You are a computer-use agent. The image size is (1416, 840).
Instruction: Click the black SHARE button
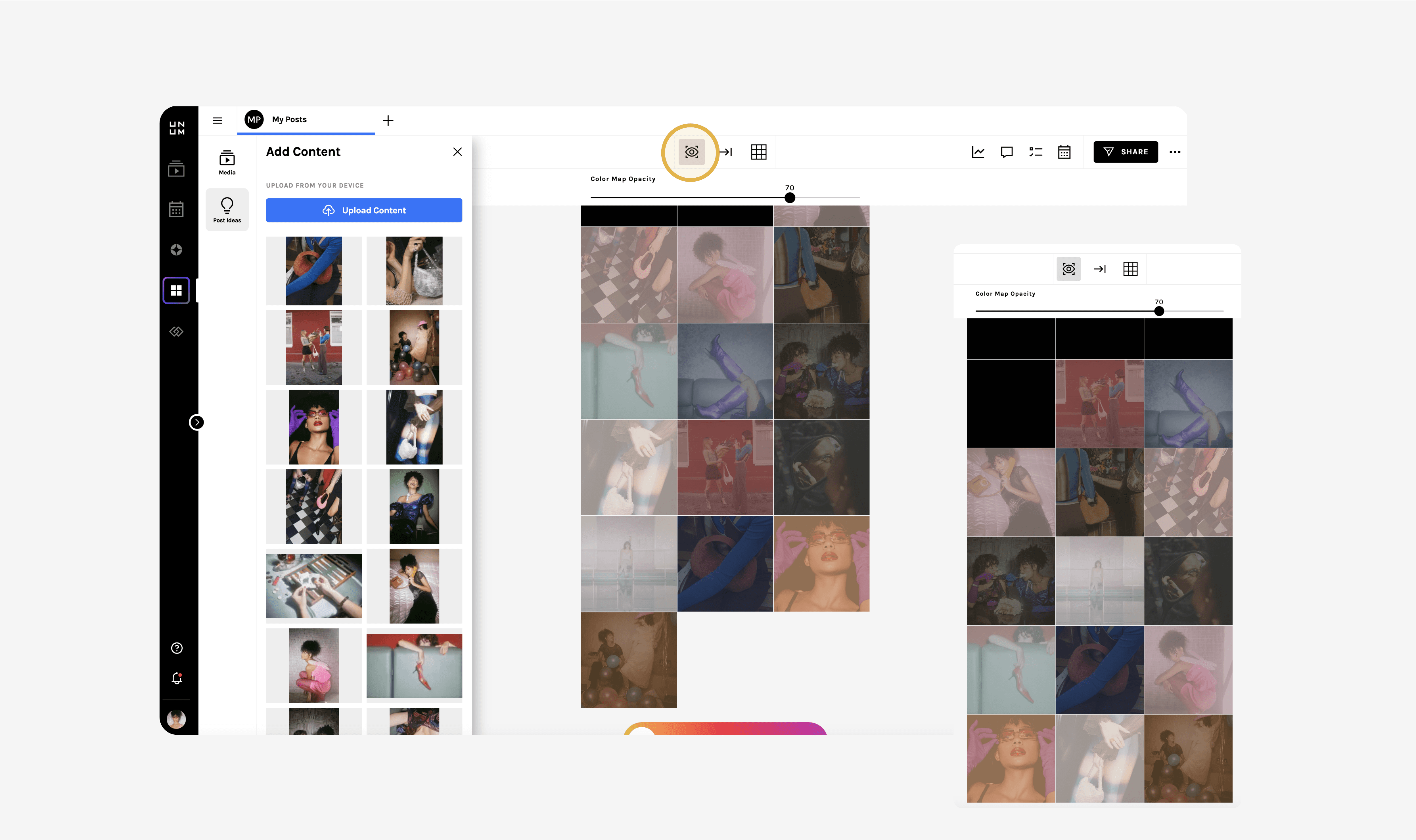tap(1126, 152)
